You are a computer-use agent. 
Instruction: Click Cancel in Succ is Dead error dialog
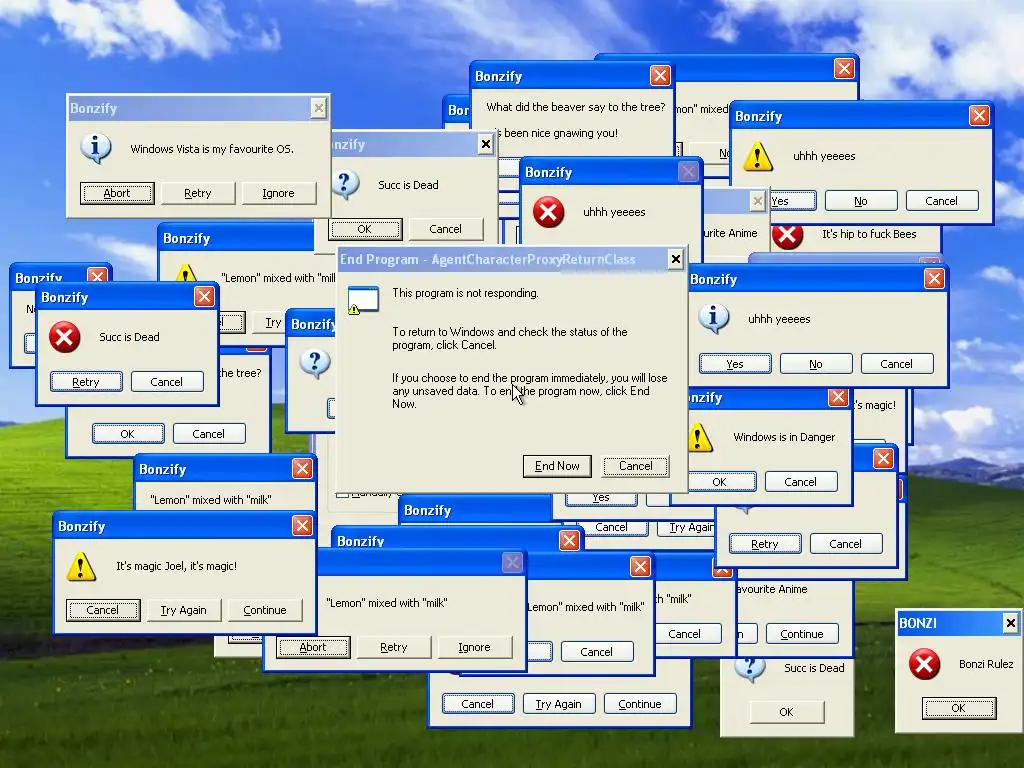tap(167, 382)
